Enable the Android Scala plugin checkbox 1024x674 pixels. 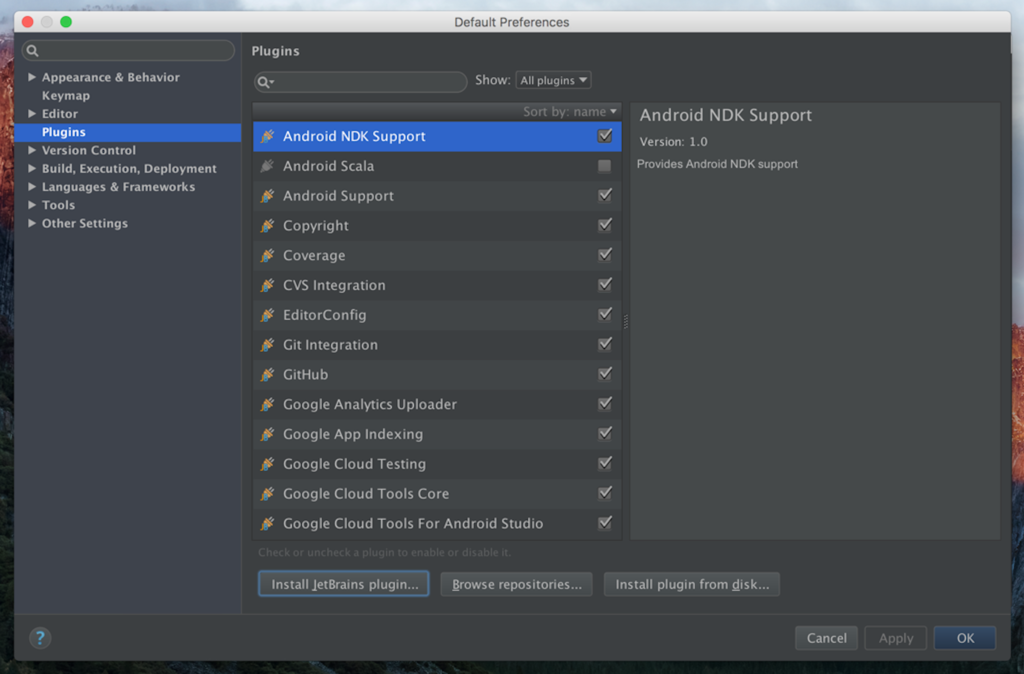click(605, 166)
